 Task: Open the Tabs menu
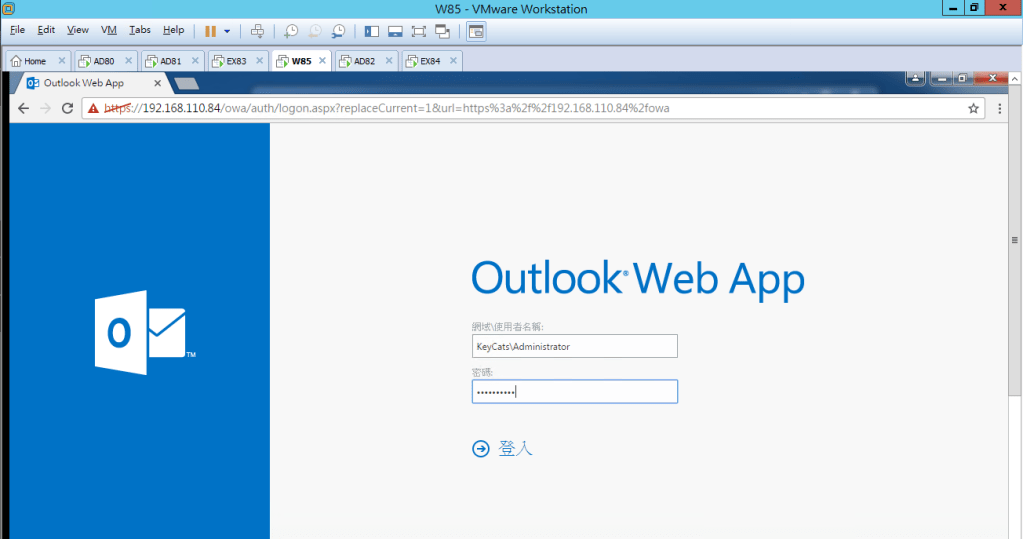(140, 30)
